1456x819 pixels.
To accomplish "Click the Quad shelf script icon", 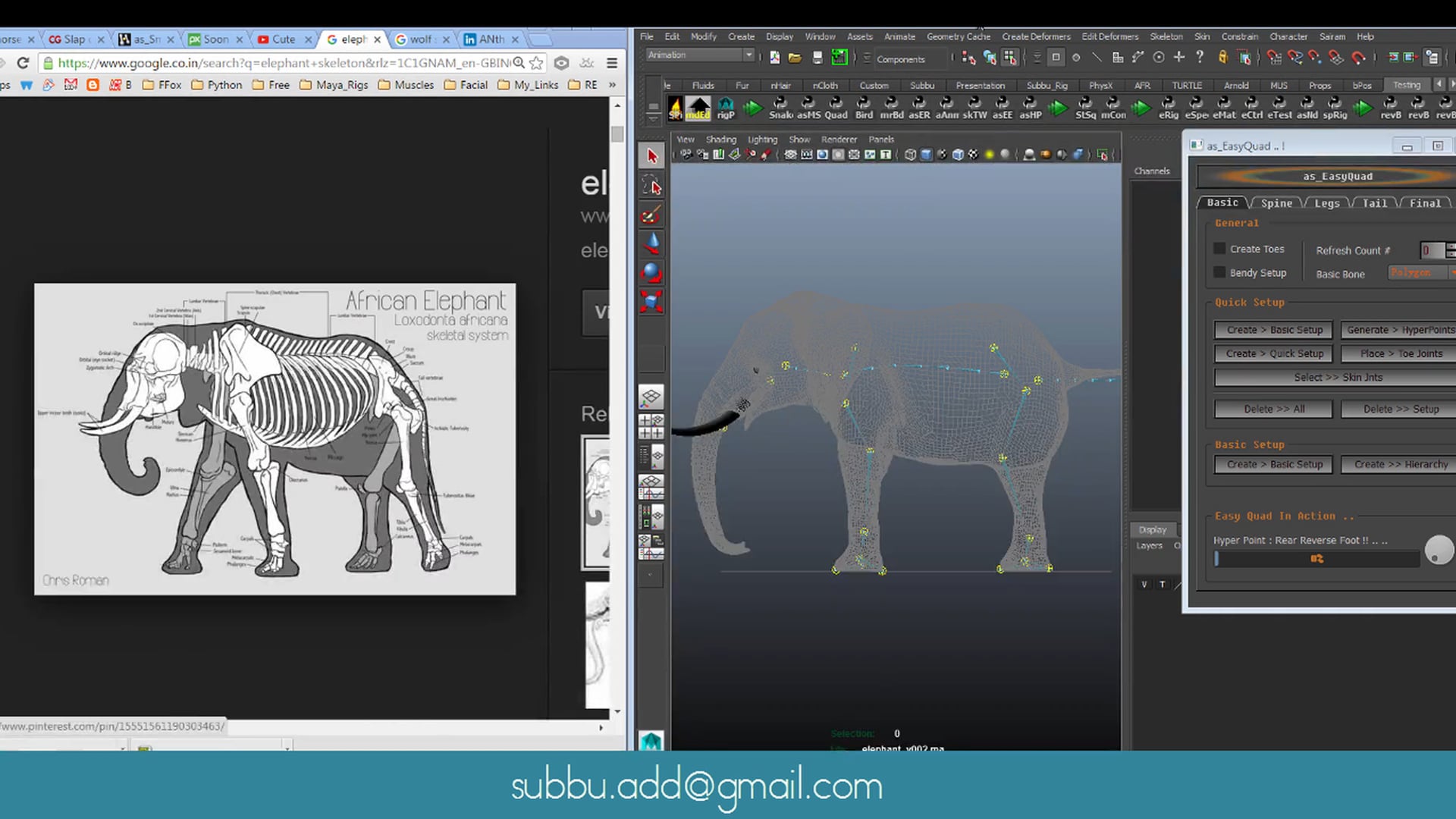I will 836,107.
